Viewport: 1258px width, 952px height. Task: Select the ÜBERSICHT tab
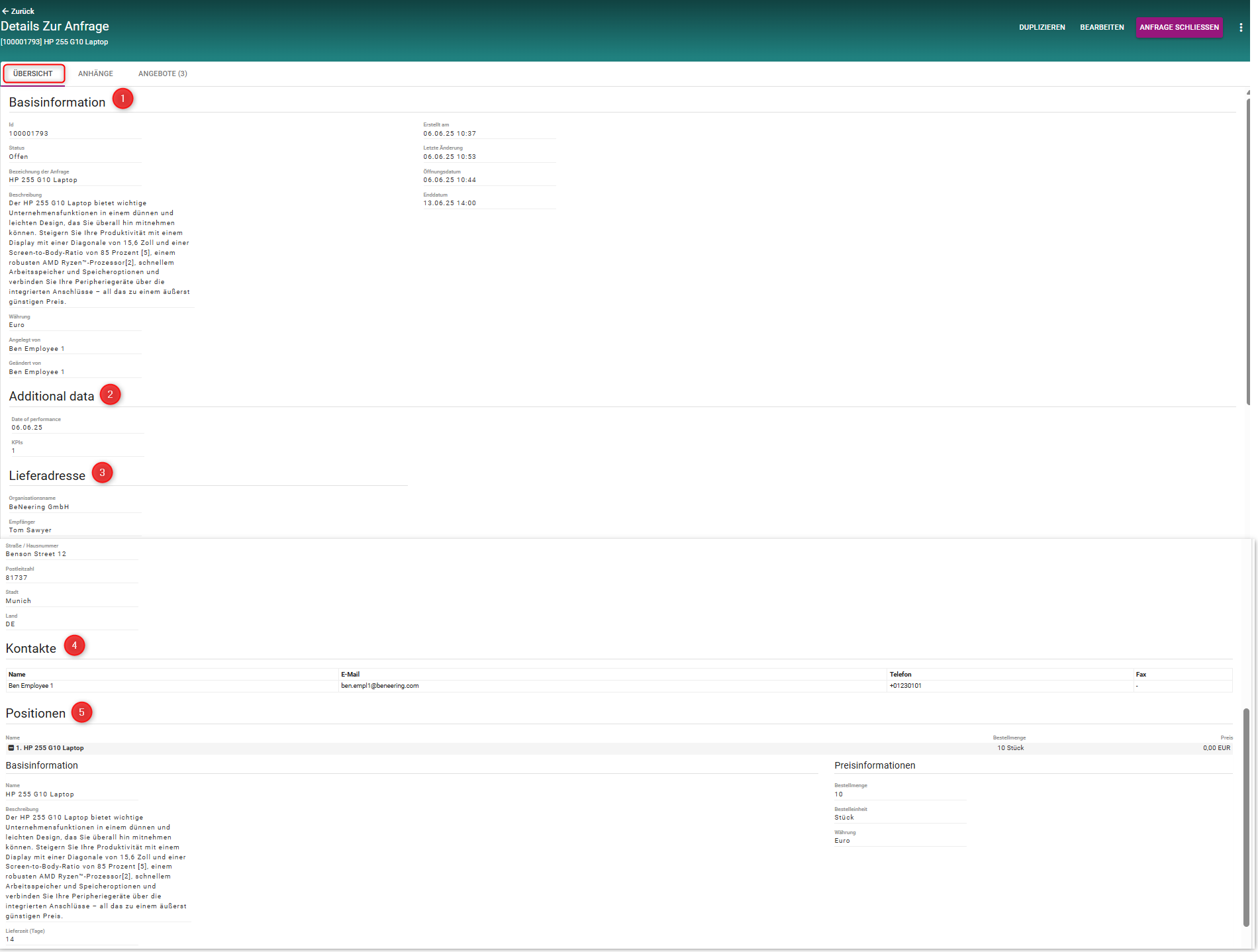(x=33, y=73)
